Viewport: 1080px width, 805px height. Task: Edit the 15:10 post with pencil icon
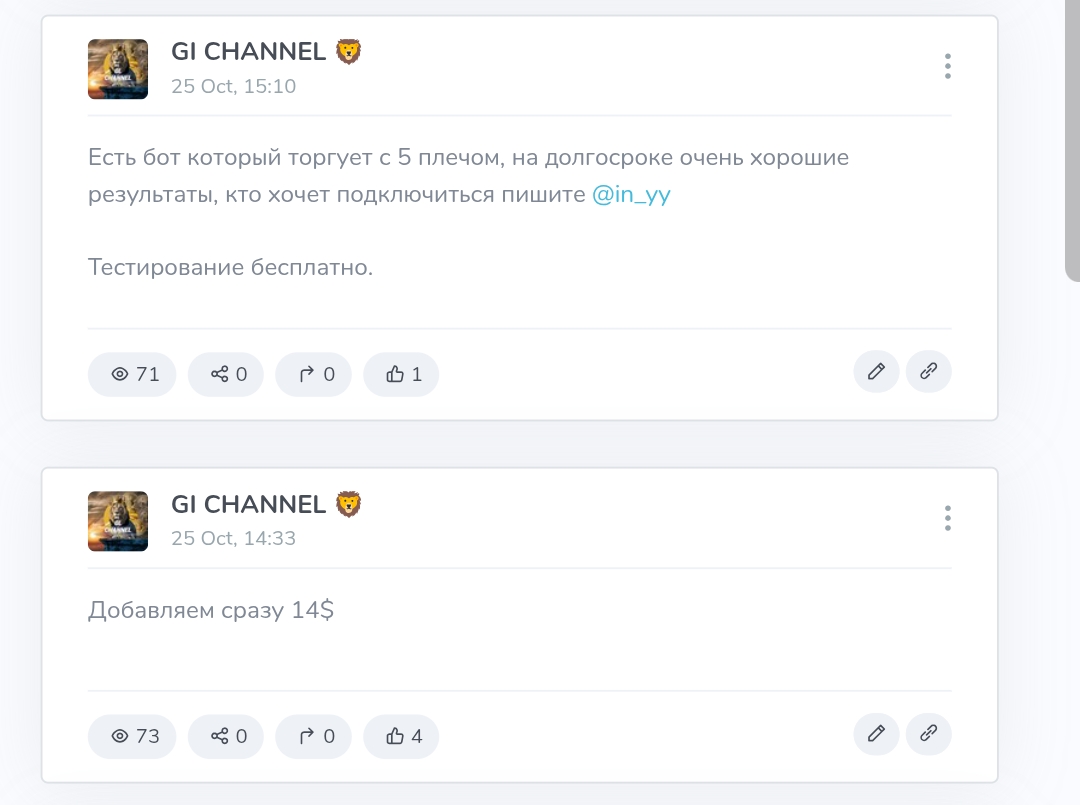click(x=876, y=372)
